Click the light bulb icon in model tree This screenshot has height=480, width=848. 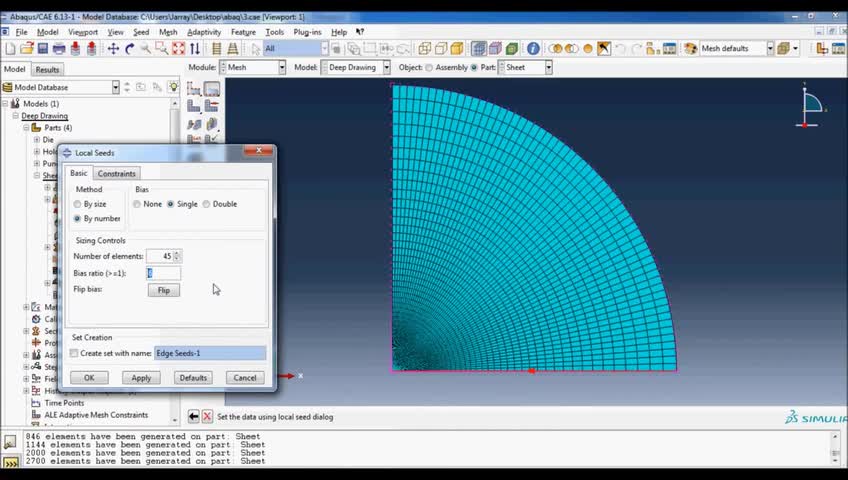[x=173, y=87]
